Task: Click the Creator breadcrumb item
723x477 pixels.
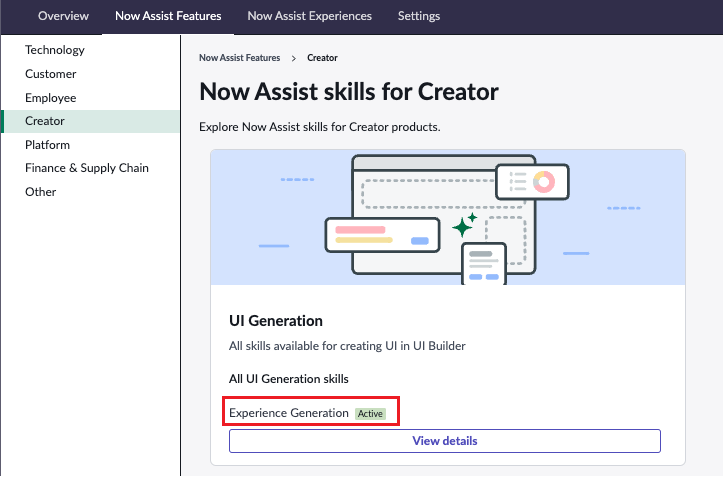Action: click(322, 58)
